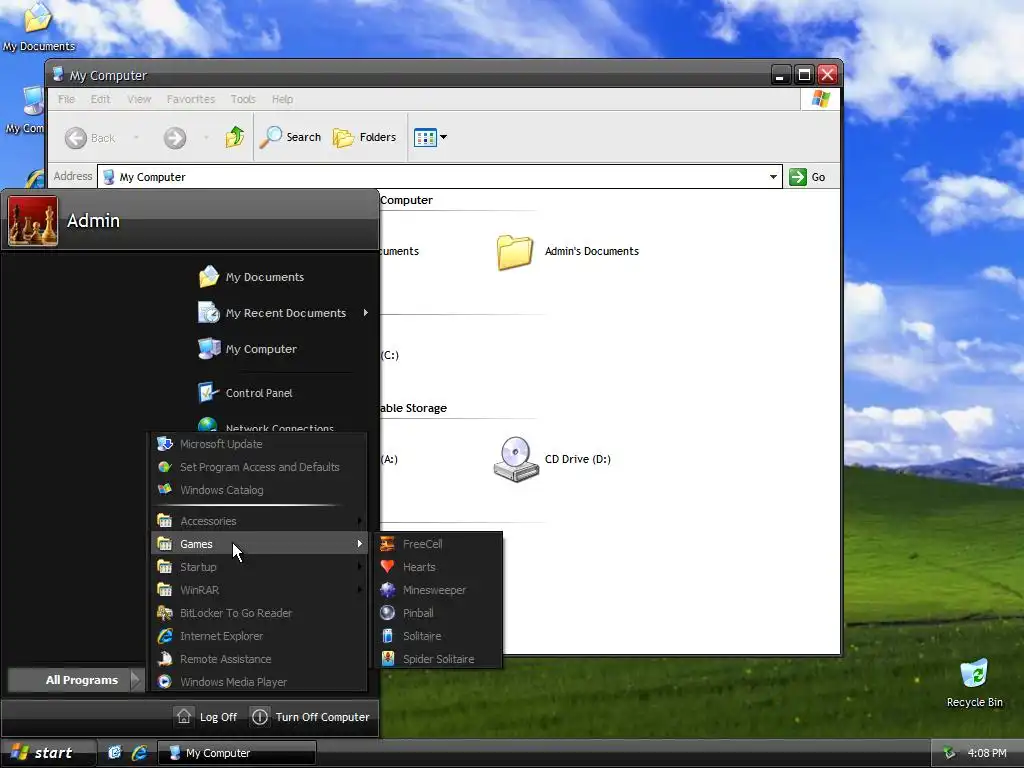Expand My Recent Documents submenu
Image resolution: width=1024 pixels, height=768 pixels.
[285, 313]
